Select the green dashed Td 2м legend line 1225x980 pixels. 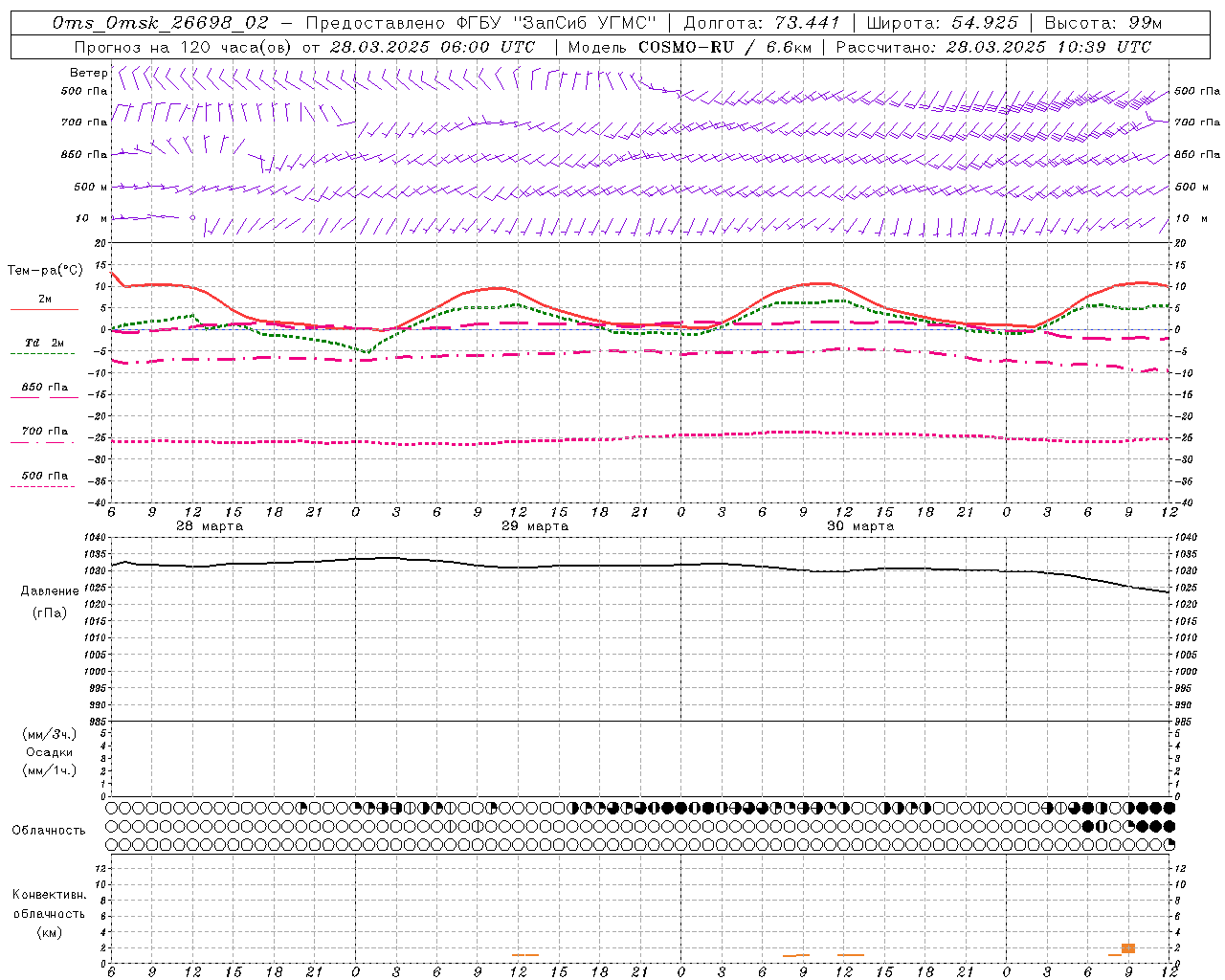pos(44,353)
